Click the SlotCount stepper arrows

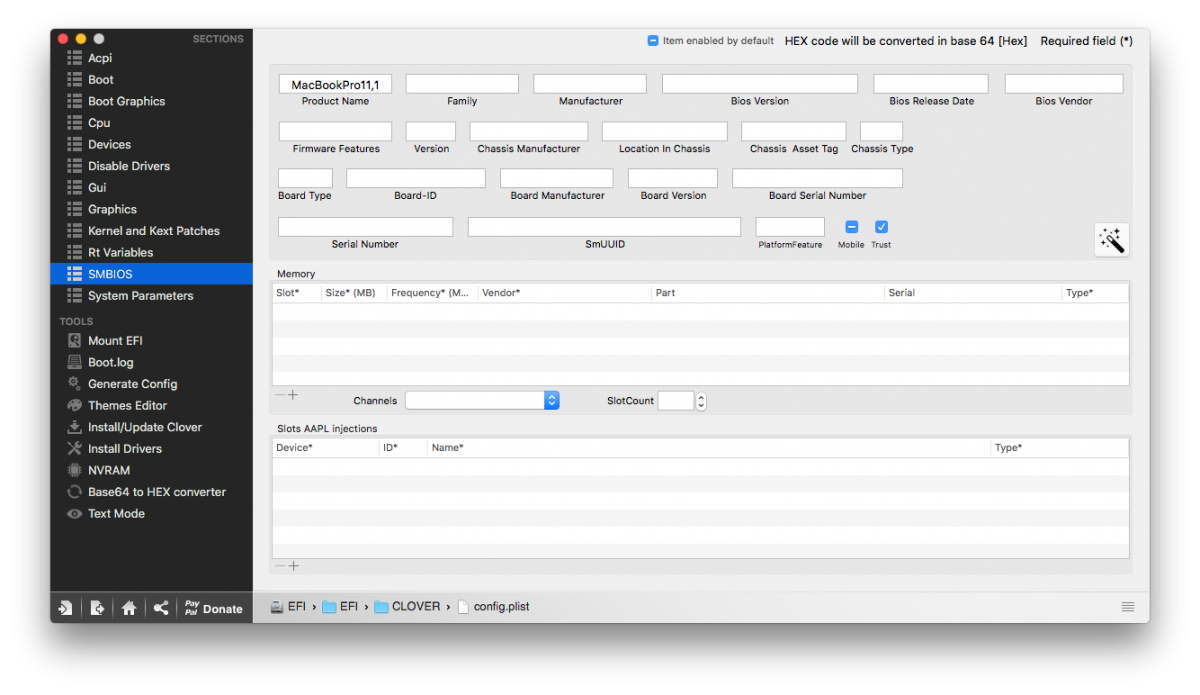701,401
